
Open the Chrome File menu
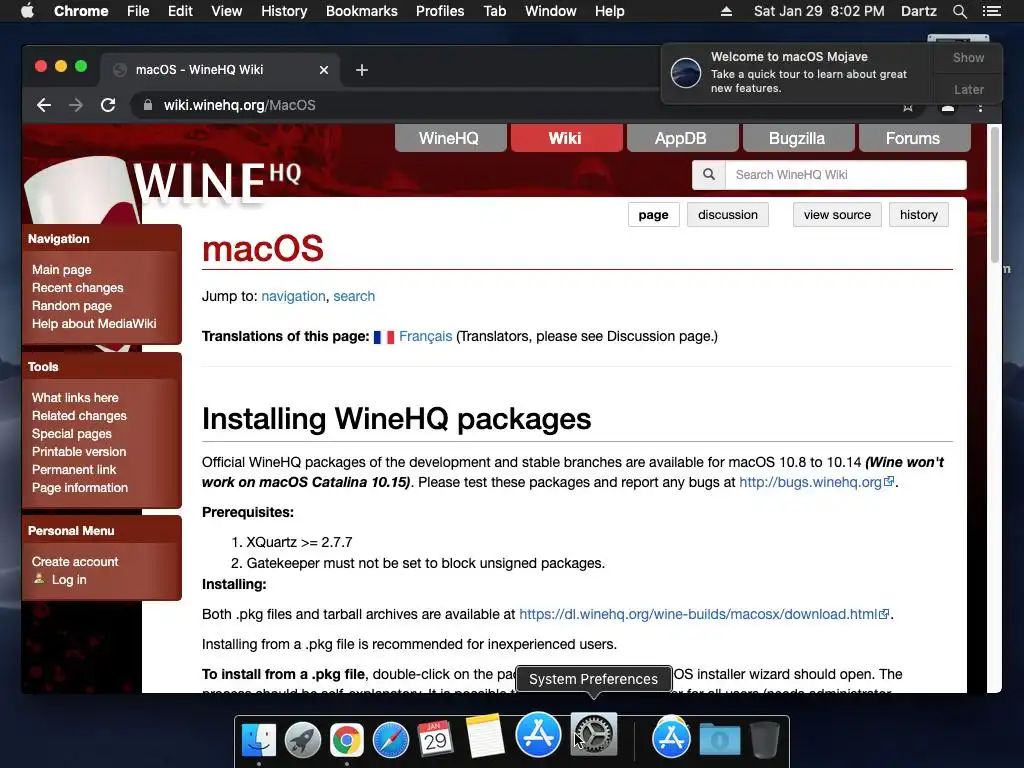[138, 11]
